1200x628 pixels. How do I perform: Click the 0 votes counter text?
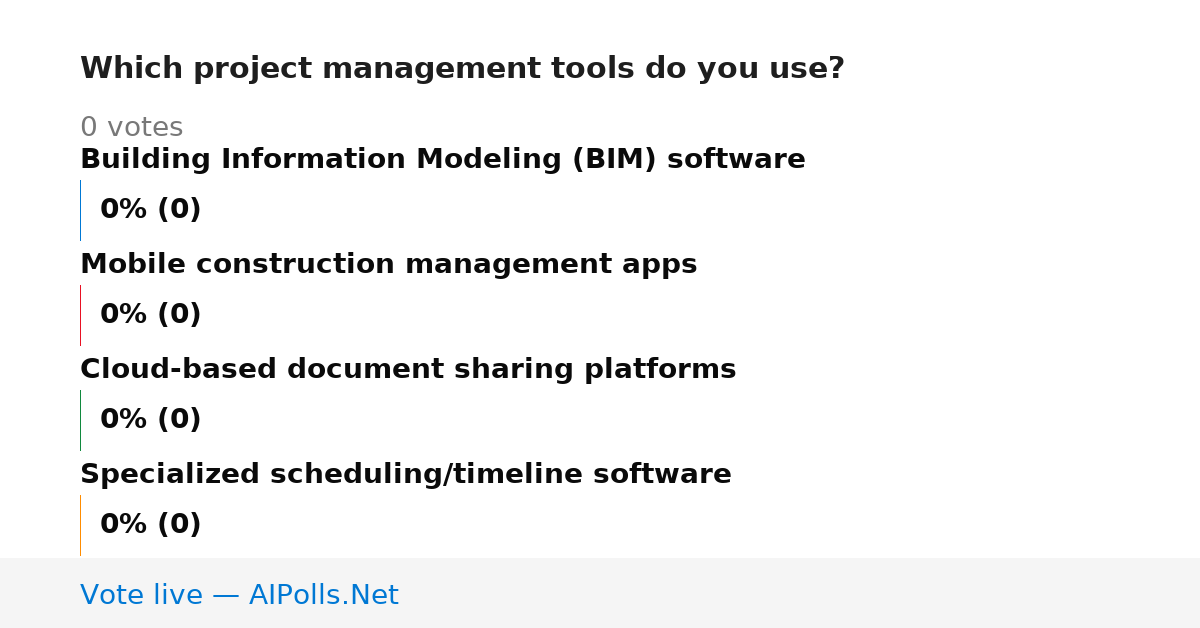(x=131, y=128)
